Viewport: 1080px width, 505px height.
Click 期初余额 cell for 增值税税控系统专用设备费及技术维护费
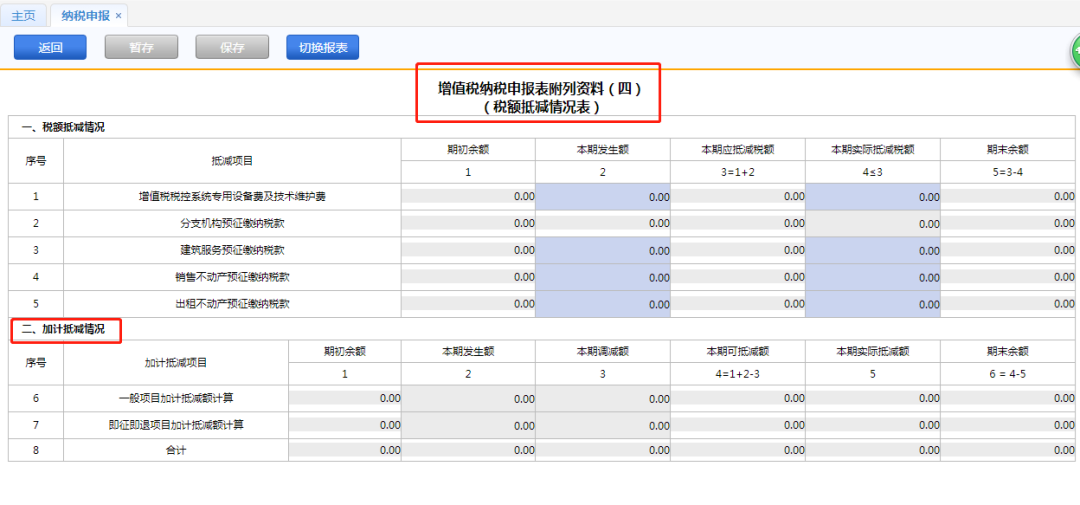point(468,196)
